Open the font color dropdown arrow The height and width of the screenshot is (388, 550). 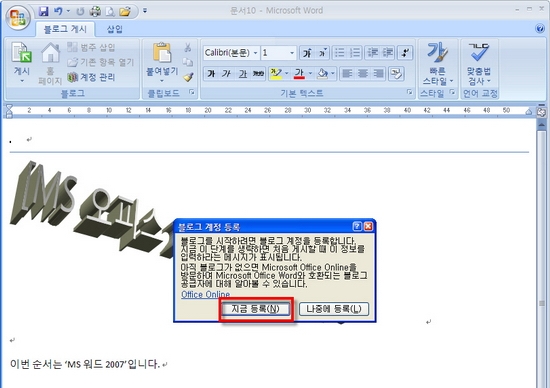pyautogui.click(x=310, y=74)
